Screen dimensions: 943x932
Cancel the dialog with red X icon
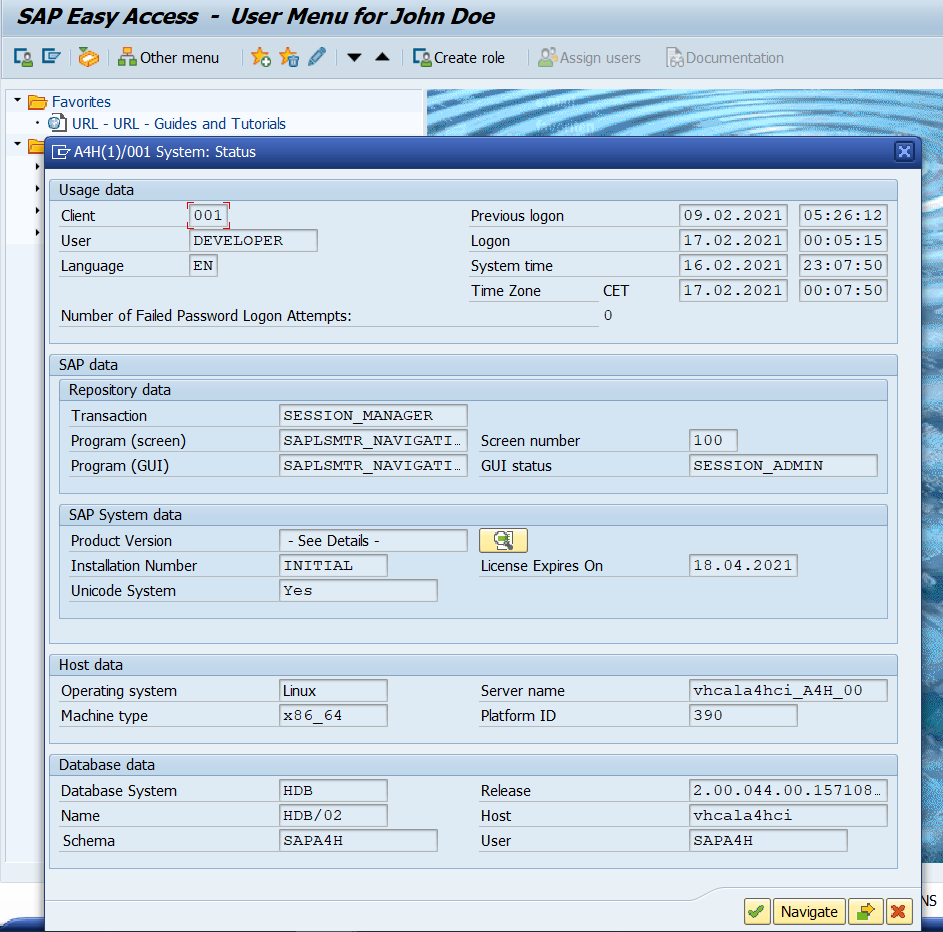(x=900, y=911)
